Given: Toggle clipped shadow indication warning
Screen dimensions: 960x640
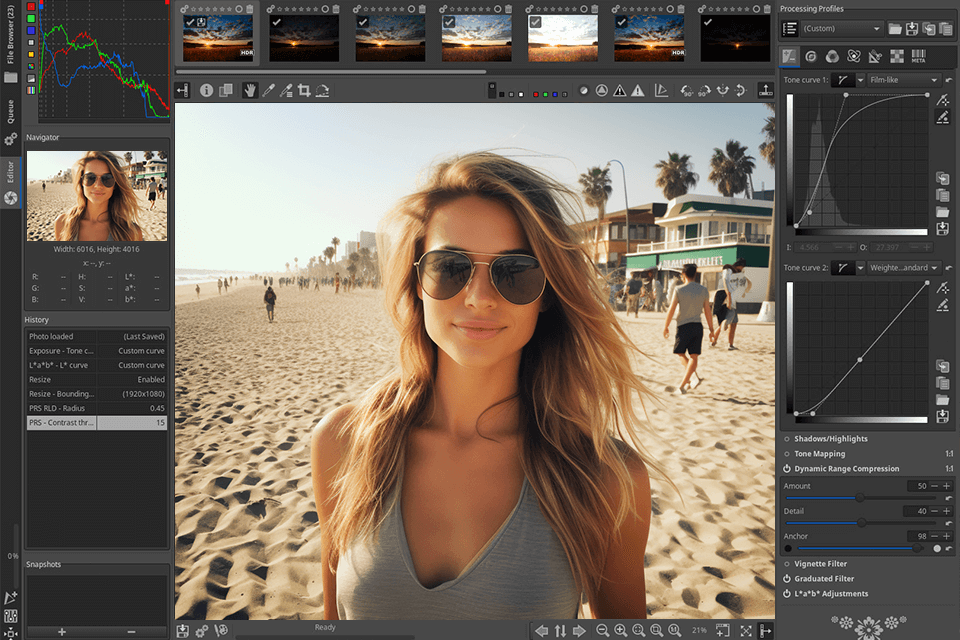Looking at the screenshot, I should click(x=620, y=91).
